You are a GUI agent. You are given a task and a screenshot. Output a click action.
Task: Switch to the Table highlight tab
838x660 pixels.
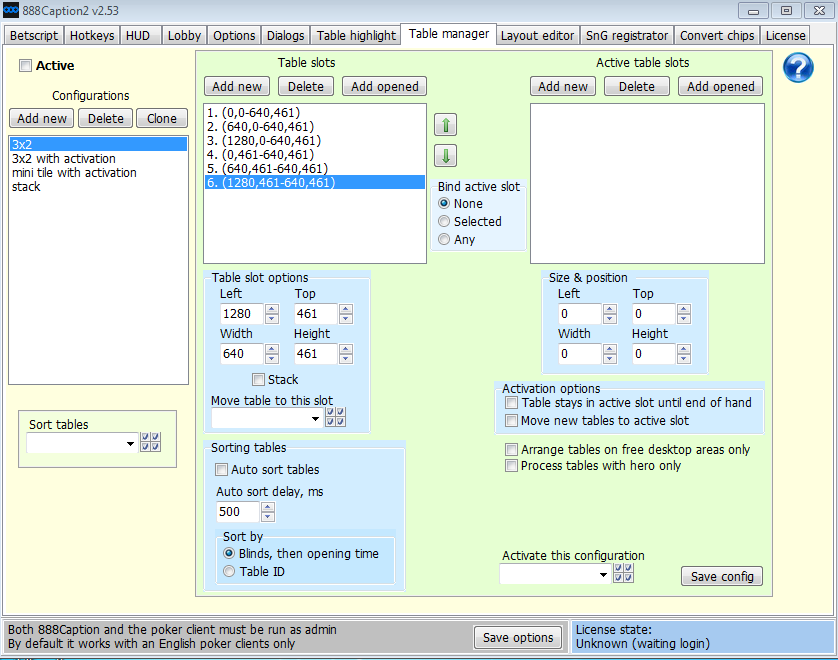356,36
